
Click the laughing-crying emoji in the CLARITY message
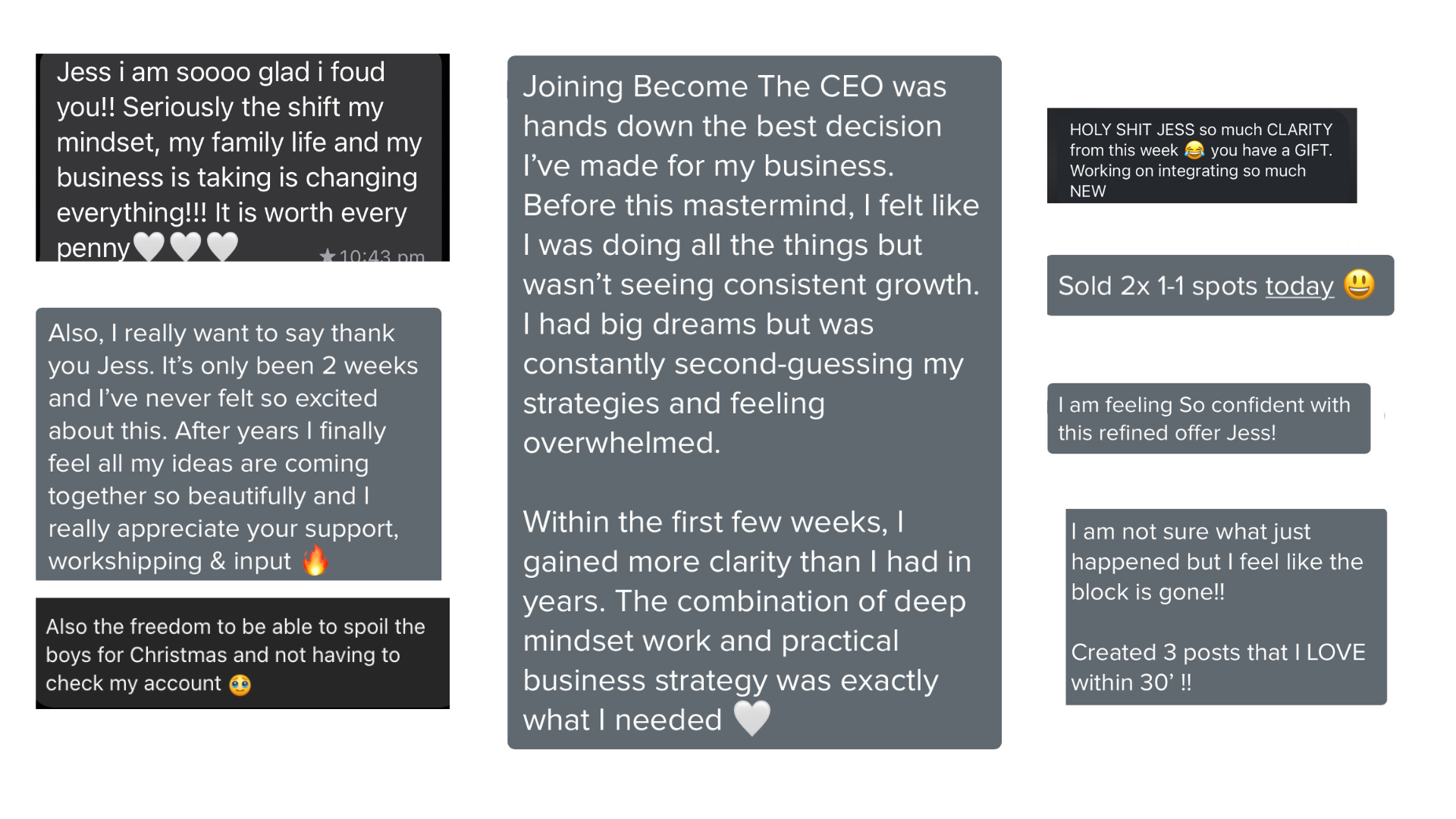[1194, 150]
